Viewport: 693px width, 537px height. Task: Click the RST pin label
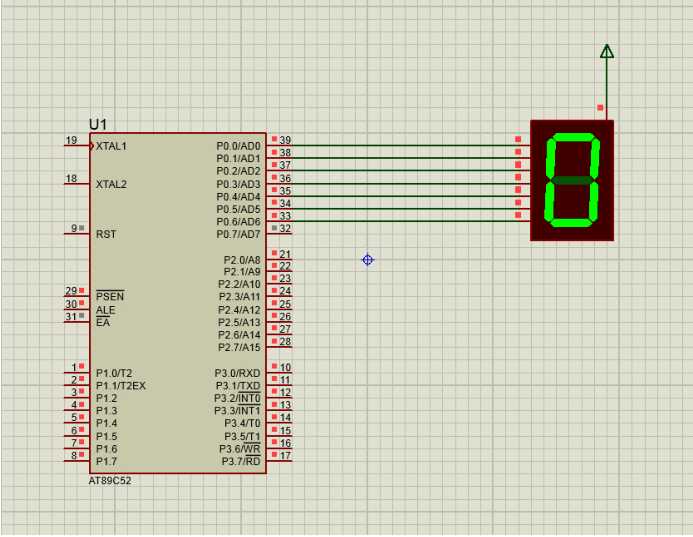[x=106, y=234]
